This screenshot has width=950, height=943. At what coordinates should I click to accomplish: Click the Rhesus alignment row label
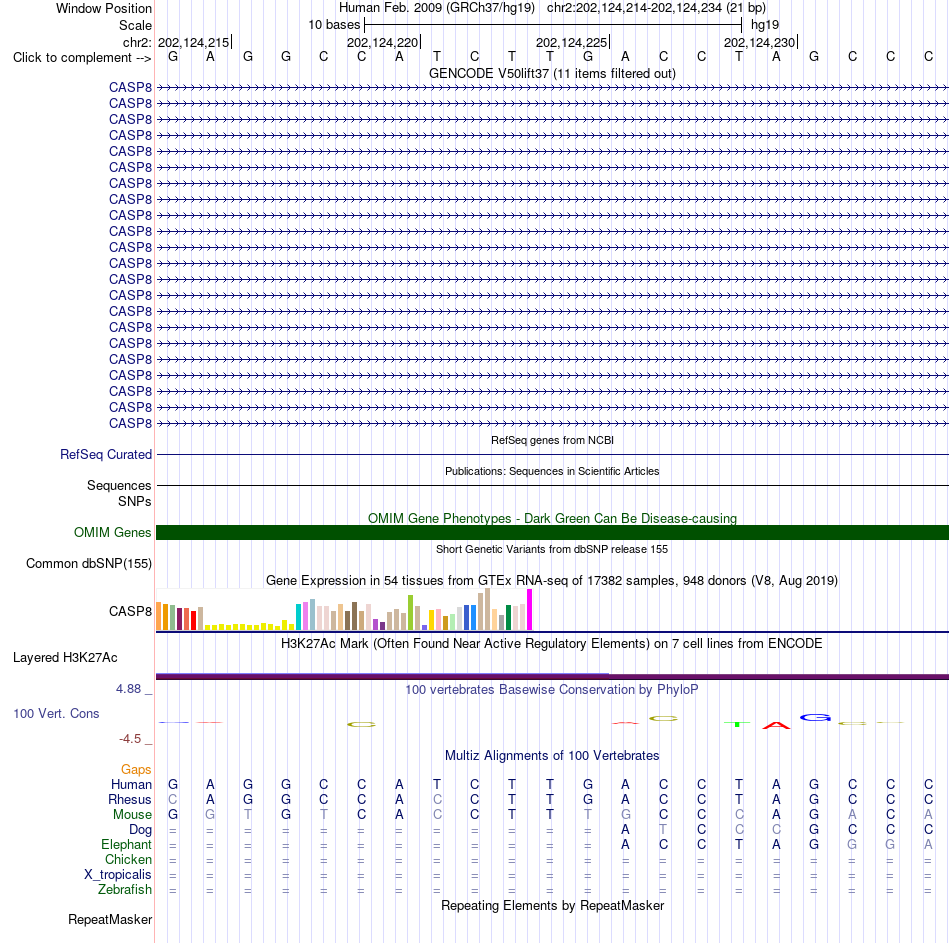pyautogui.click(x=130, y=800)
